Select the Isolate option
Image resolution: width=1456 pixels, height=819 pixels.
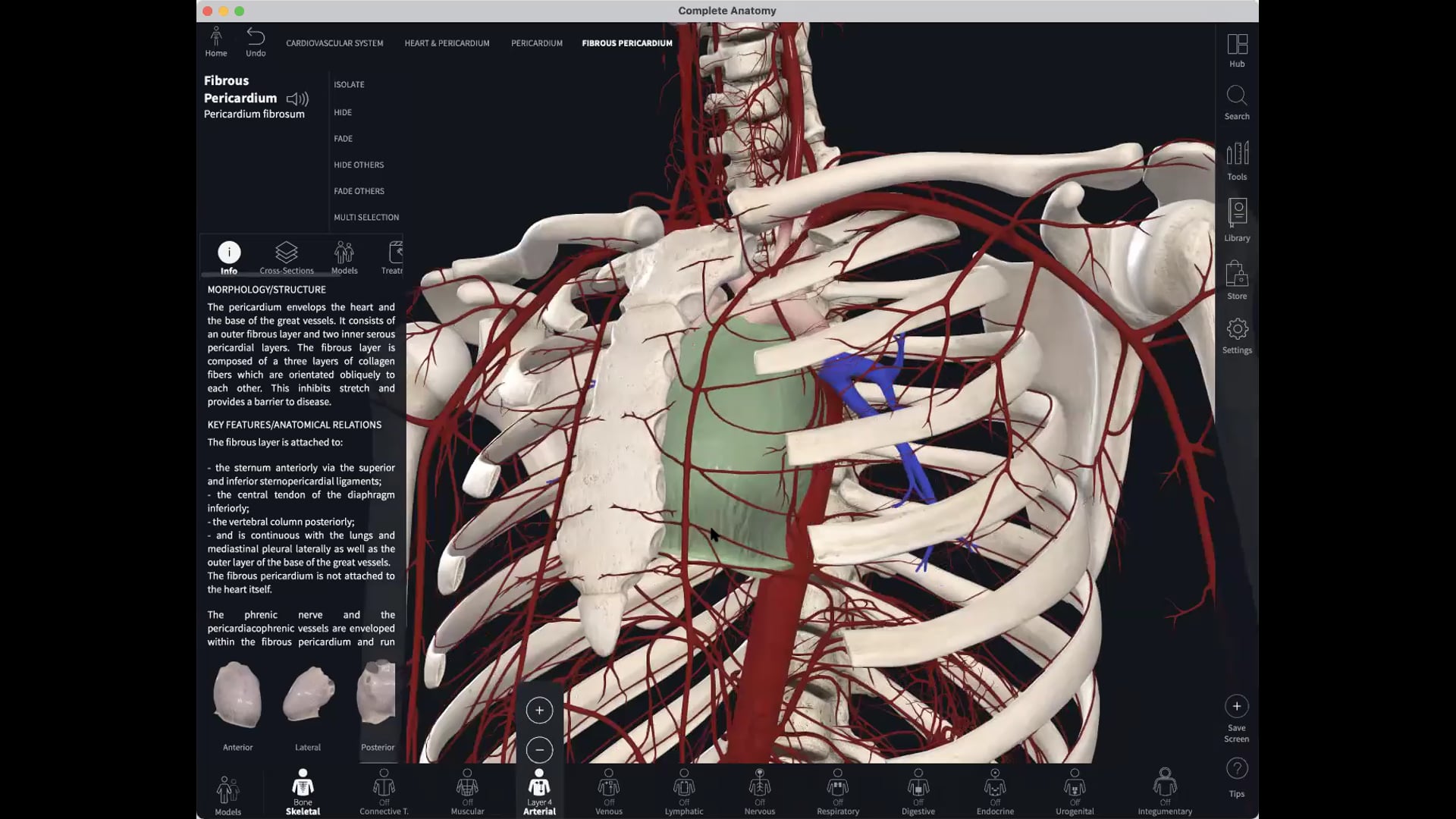click(x=349, y=84)
